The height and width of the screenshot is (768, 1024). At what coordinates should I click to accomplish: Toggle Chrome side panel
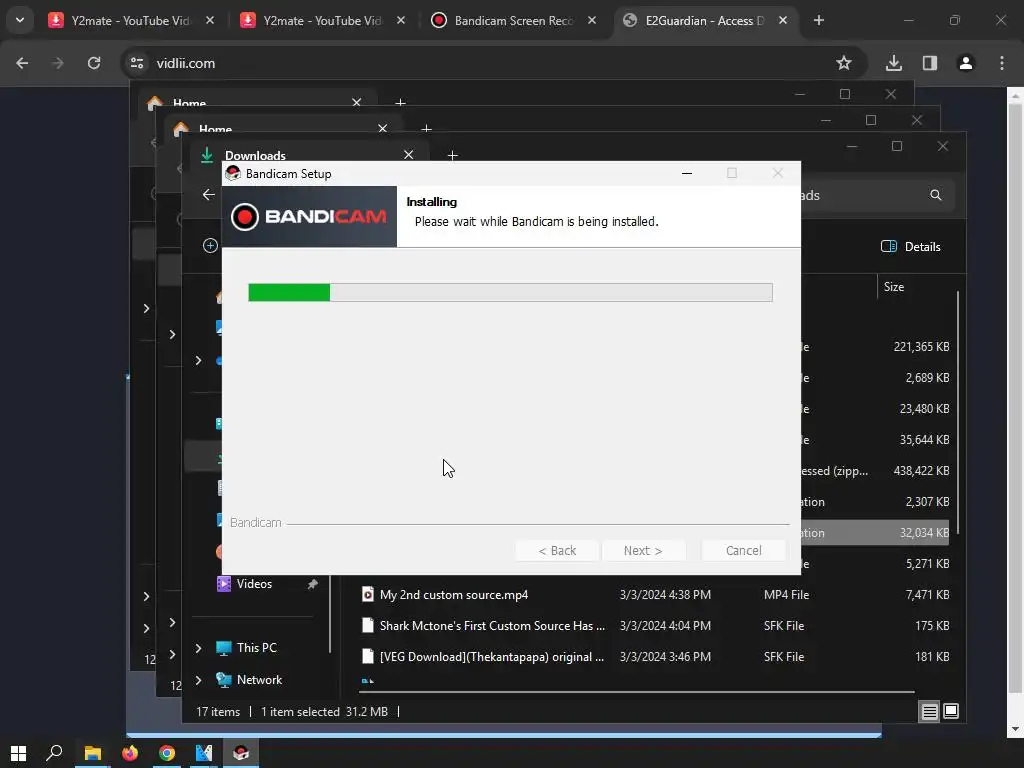pos(929,63)
